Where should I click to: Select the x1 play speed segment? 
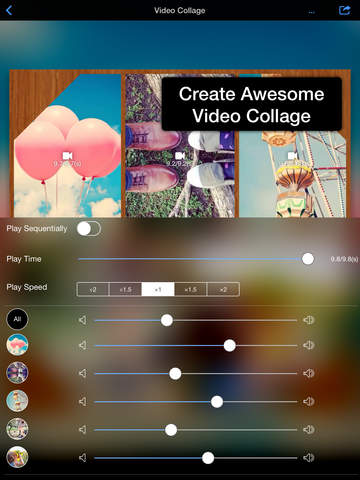158,289
